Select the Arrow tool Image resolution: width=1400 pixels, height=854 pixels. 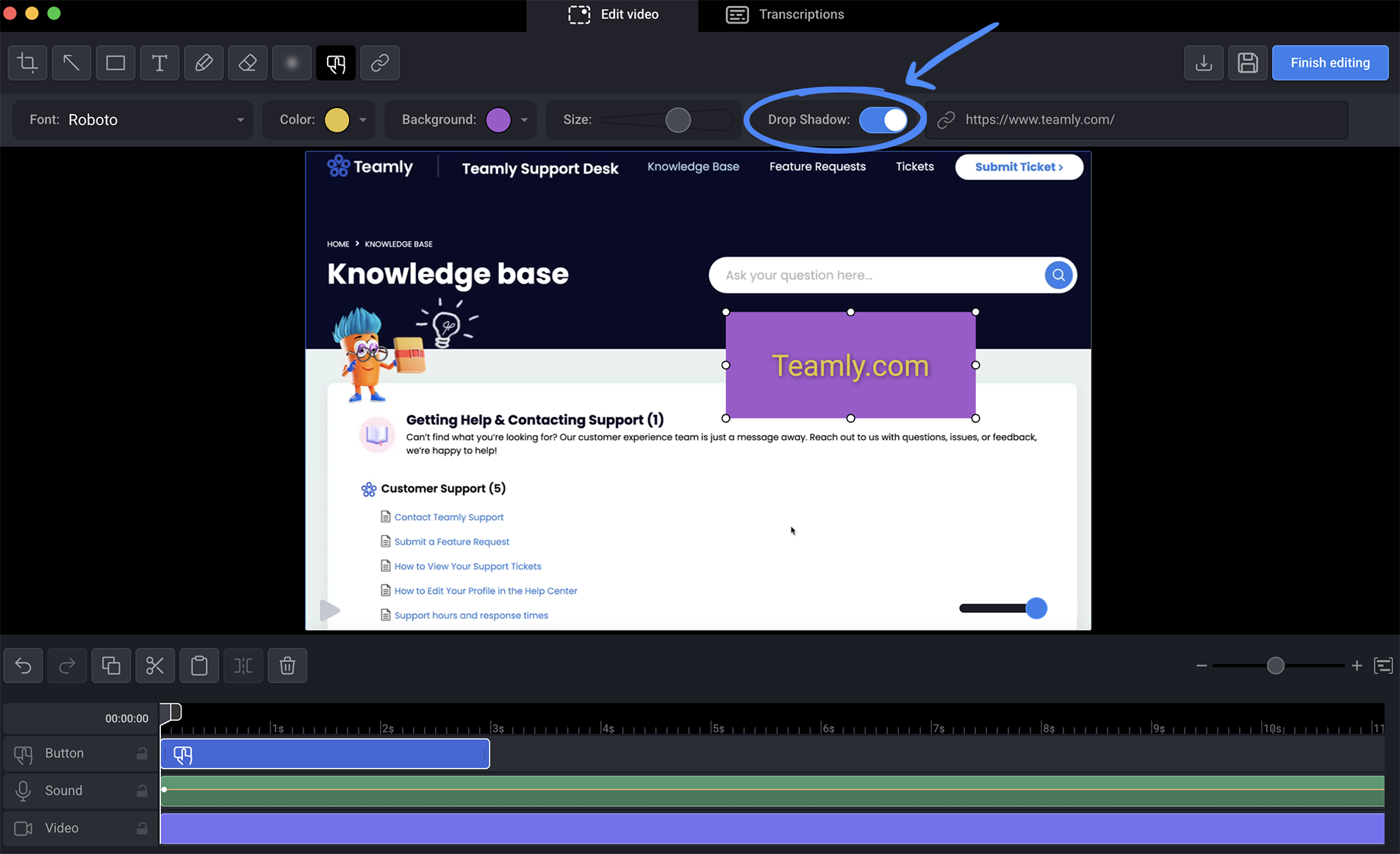pyautogui.click(x=71, y=62)
